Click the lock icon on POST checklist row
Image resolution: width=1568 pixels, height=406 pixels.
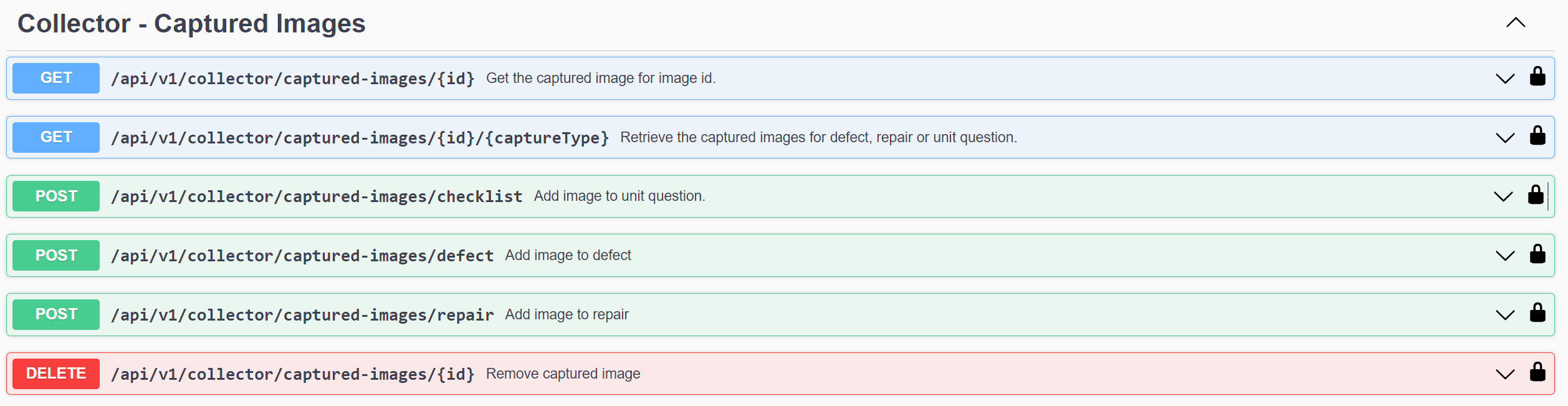pyautogui.click(x=1536, y=195)
